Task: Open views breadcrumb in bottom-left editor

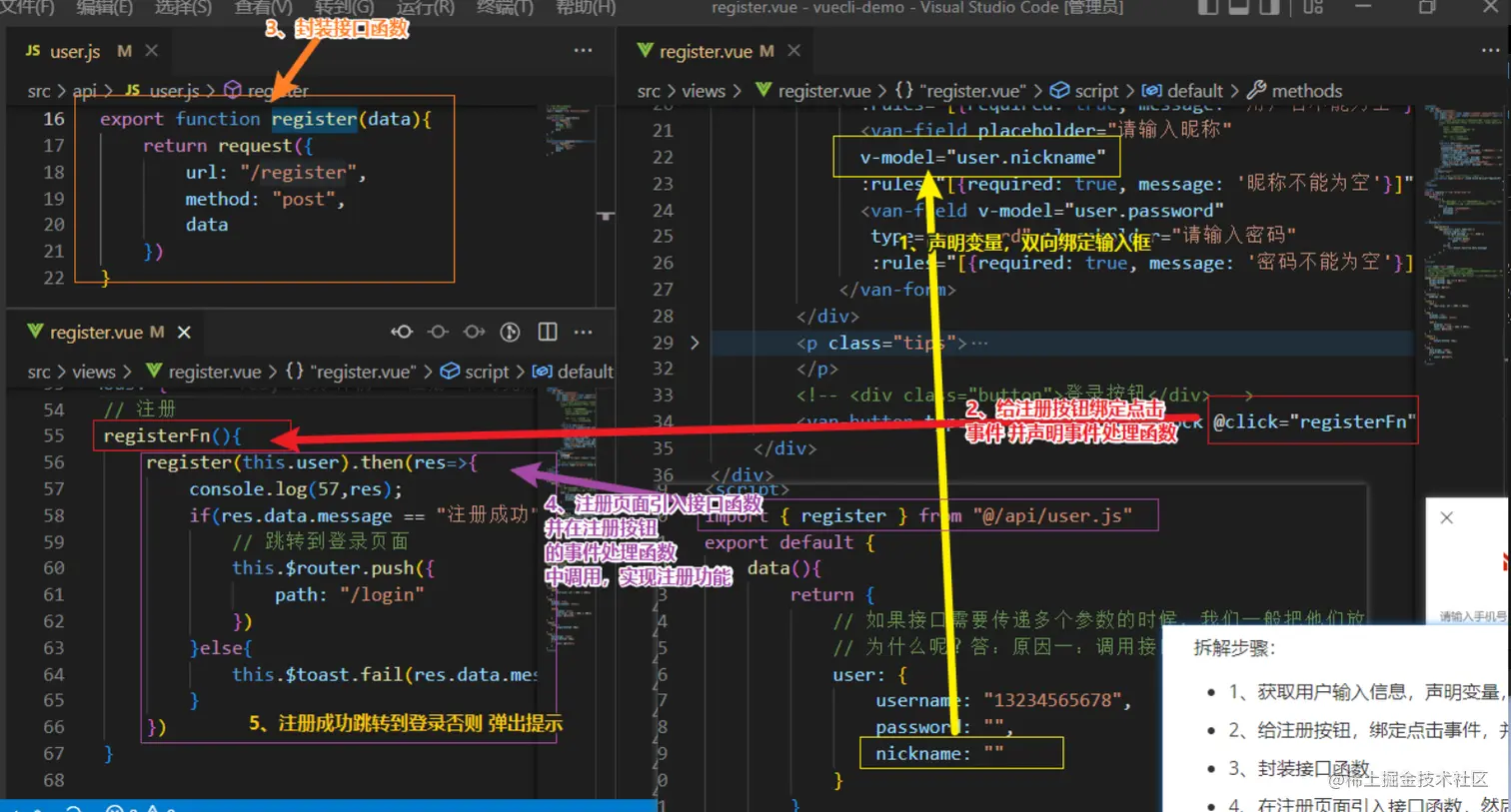Action: point(94,372)
